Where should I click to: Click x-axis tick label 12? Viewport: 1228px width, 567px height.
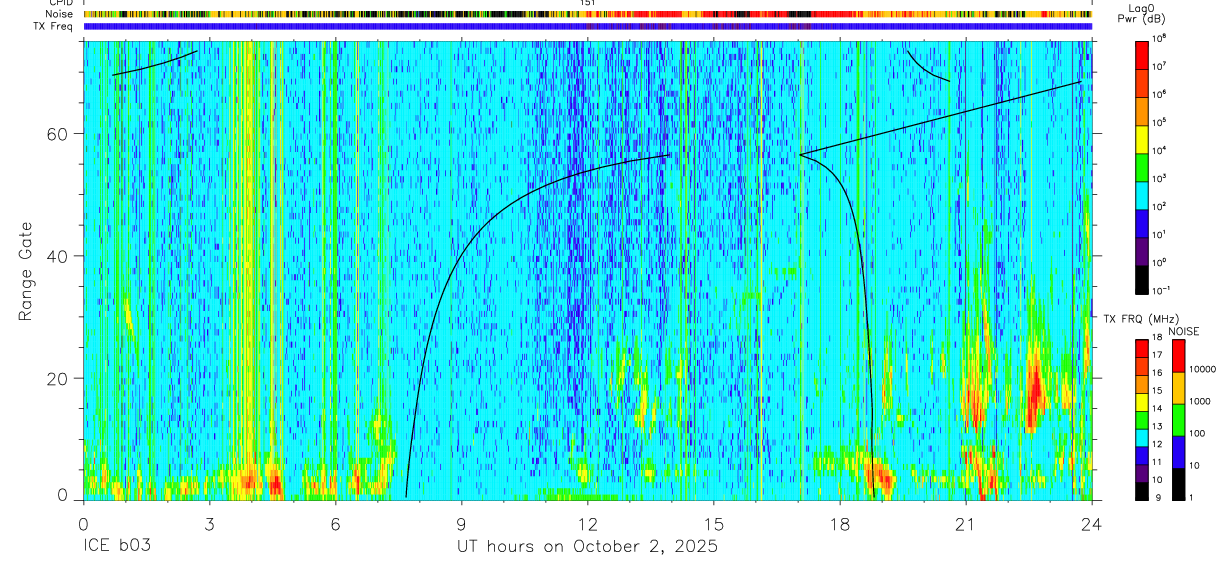[x=588, y=523]
